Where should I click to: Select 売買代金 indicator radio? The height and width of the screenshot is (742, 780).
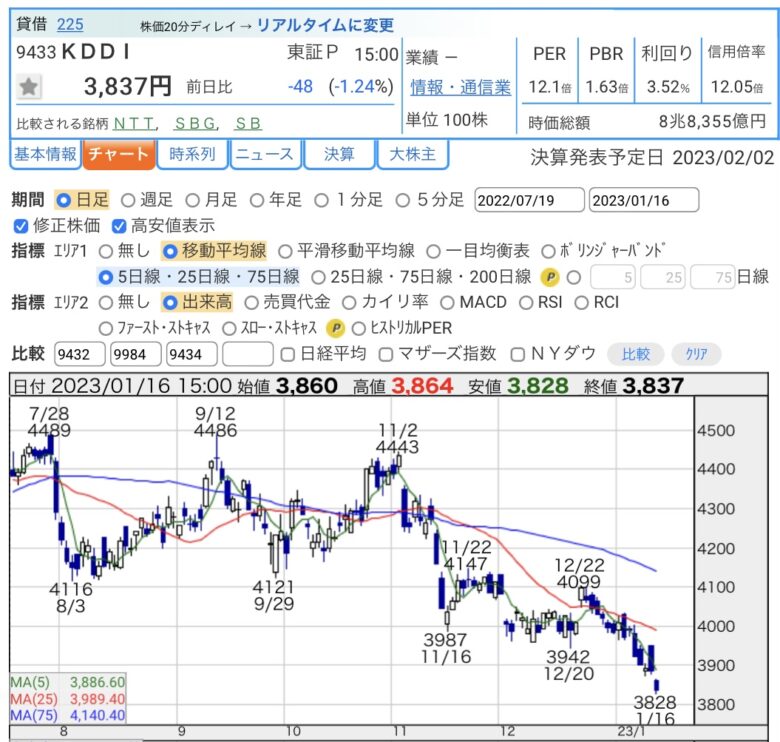(251, 303)
